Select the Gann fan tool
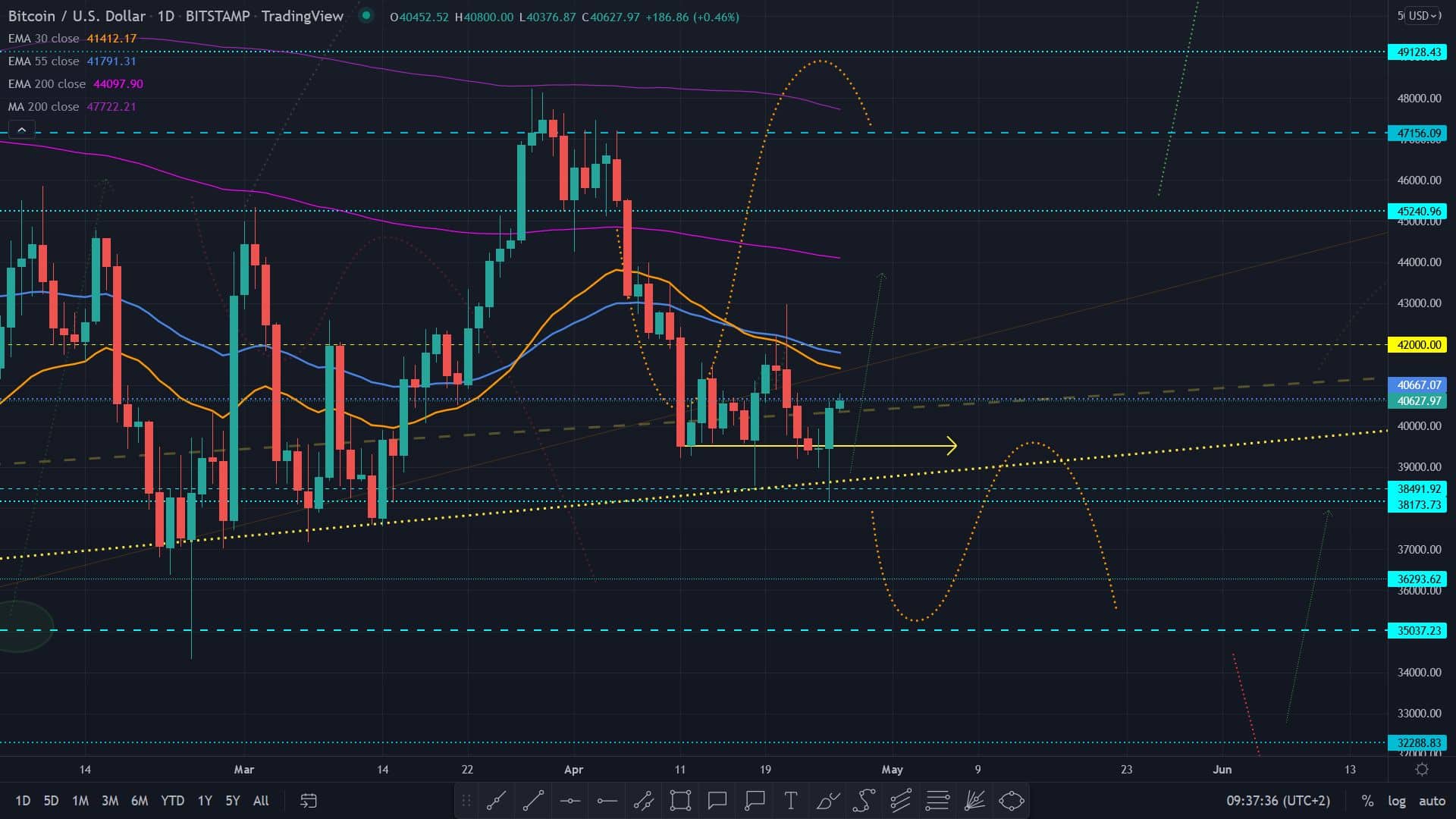 point(974,800)
